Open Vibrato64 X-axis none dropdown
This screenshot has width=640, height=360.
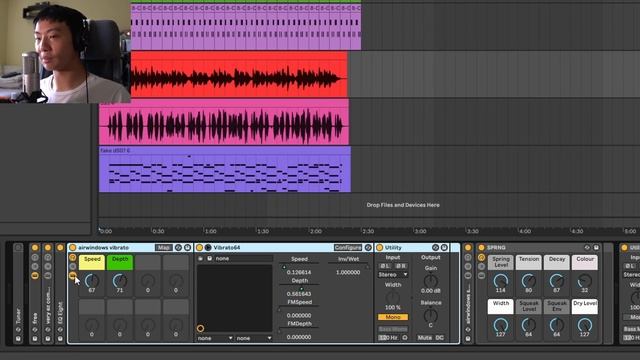(215, 338)
